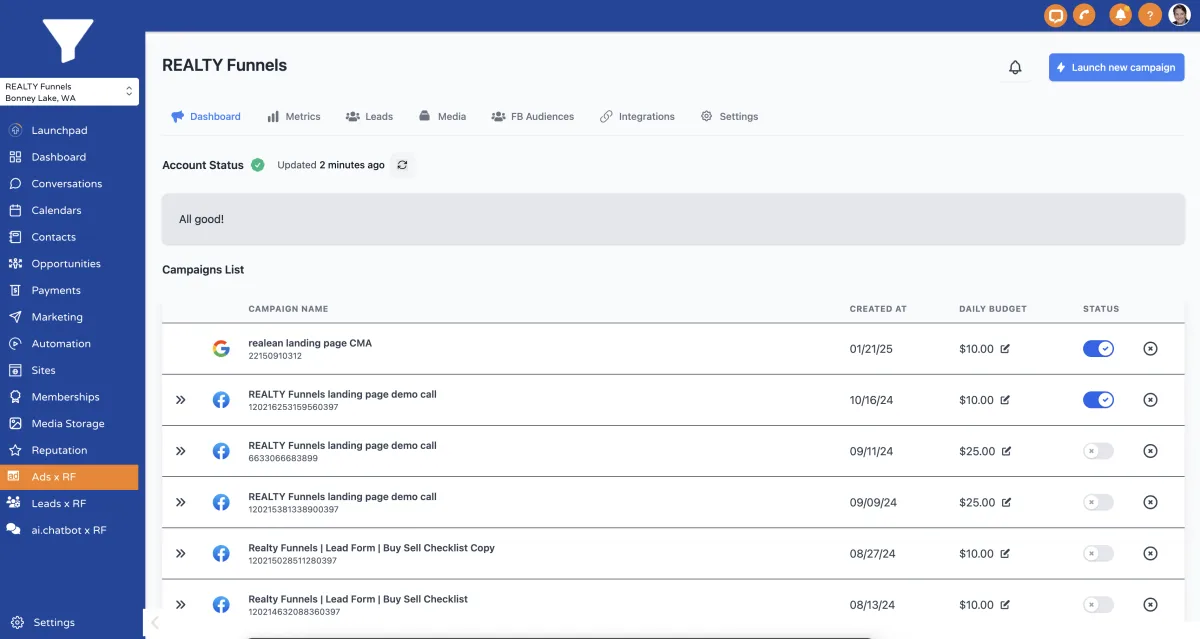Click the CAMPAIGN NAME column header

(x=288, y=309)
